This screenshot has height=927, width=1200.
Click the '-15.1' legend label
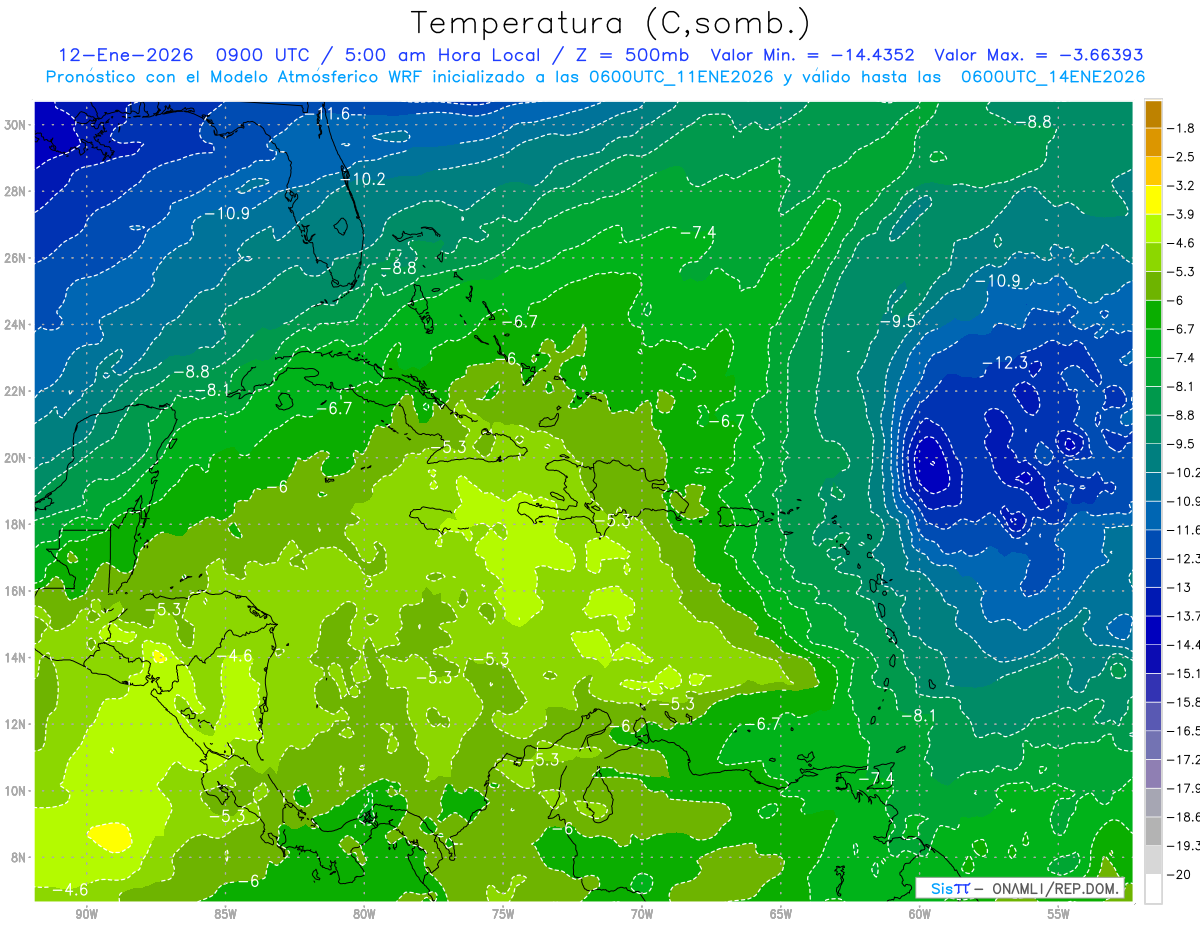point(1184,673)
